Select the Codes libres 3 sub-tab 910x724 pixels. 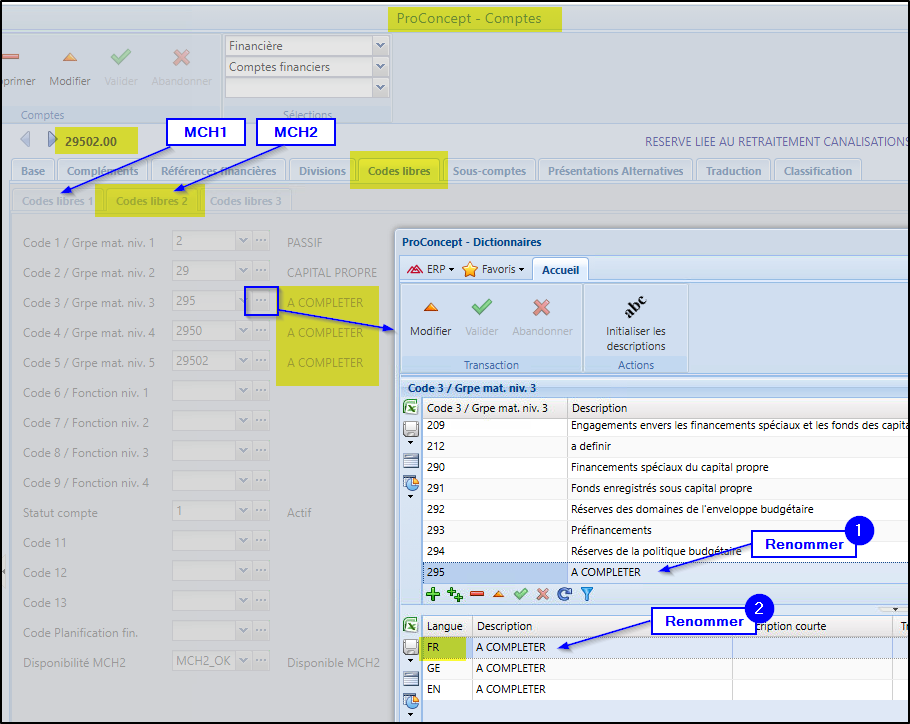[245, 201]
